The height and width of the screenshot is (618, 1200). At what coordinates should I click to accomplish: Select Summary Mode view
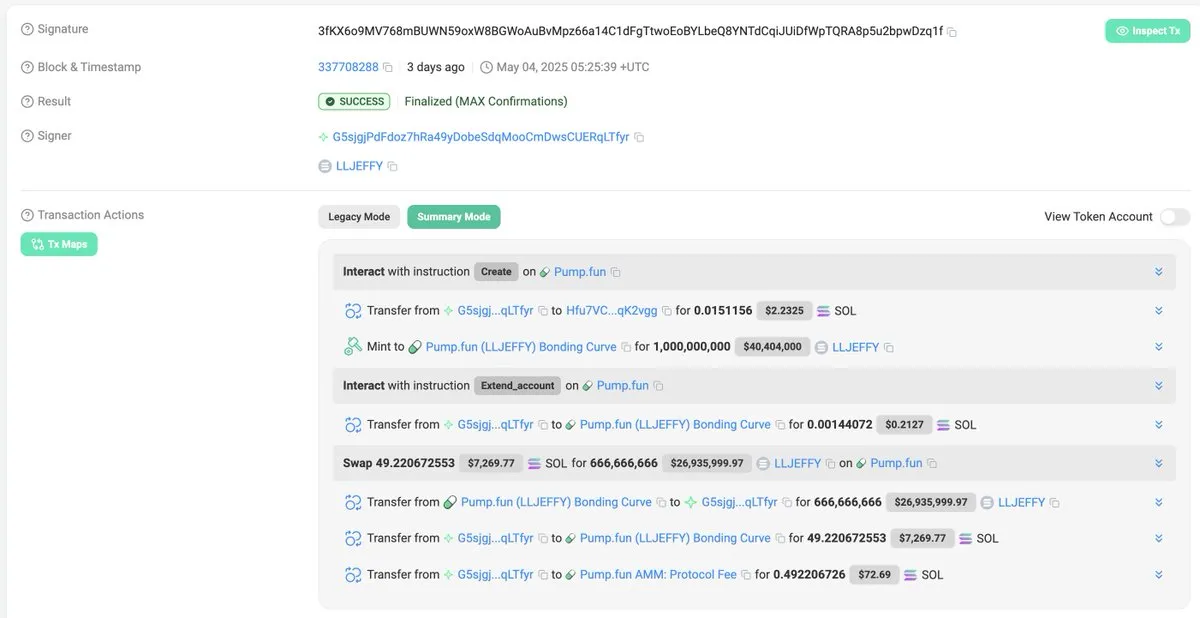click(x=453, y=217)
